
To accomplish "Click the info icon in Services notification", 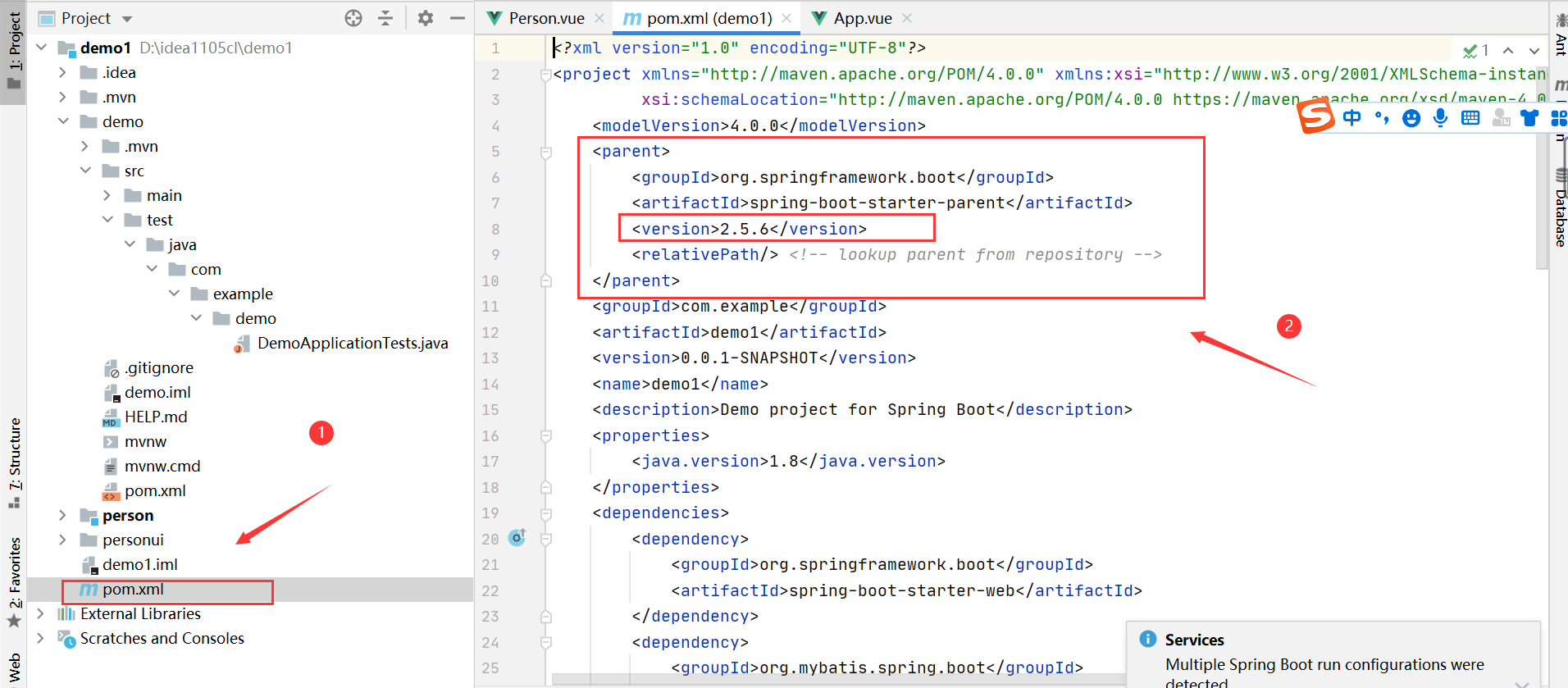I will [x=1148, y=639].
